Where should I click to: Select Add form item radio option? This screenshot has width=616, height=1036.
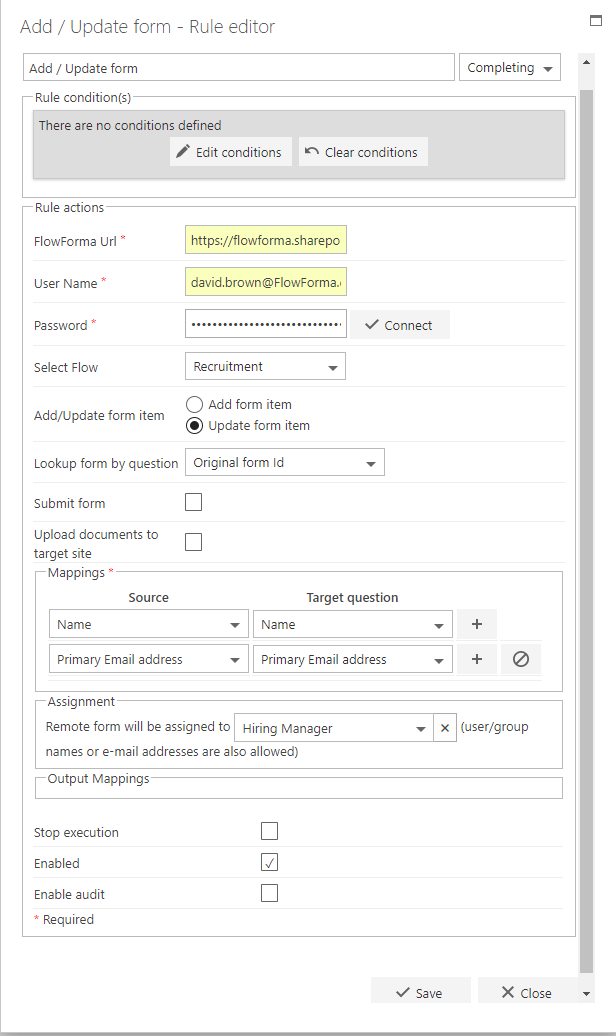pyautogui.click(x=194, y=404)
